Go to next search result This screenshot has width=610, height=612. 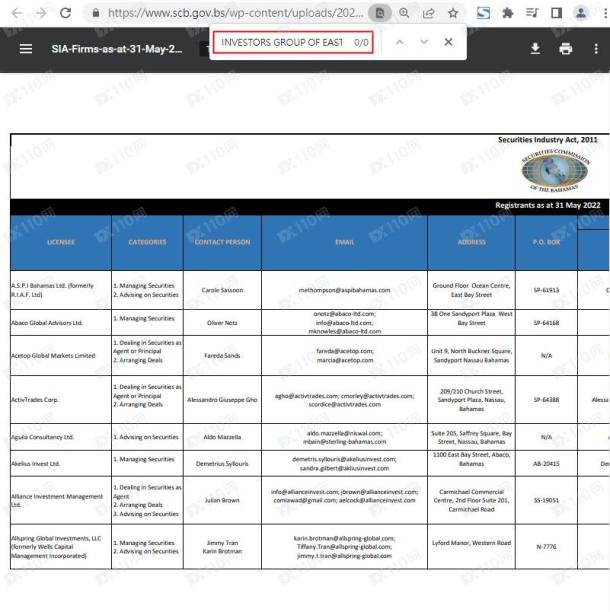(x=424, y=42)
